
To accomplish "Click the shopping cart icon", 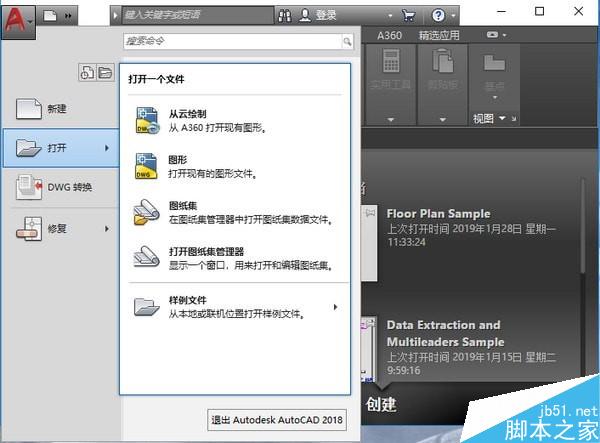I will [408, 15].
